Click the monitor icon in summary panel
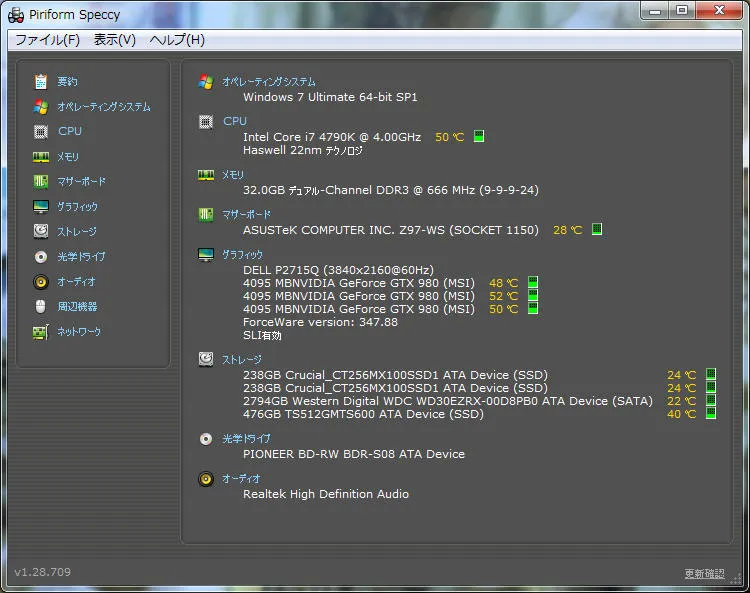This screenshot has width=750, height=593. click(206, 255)
